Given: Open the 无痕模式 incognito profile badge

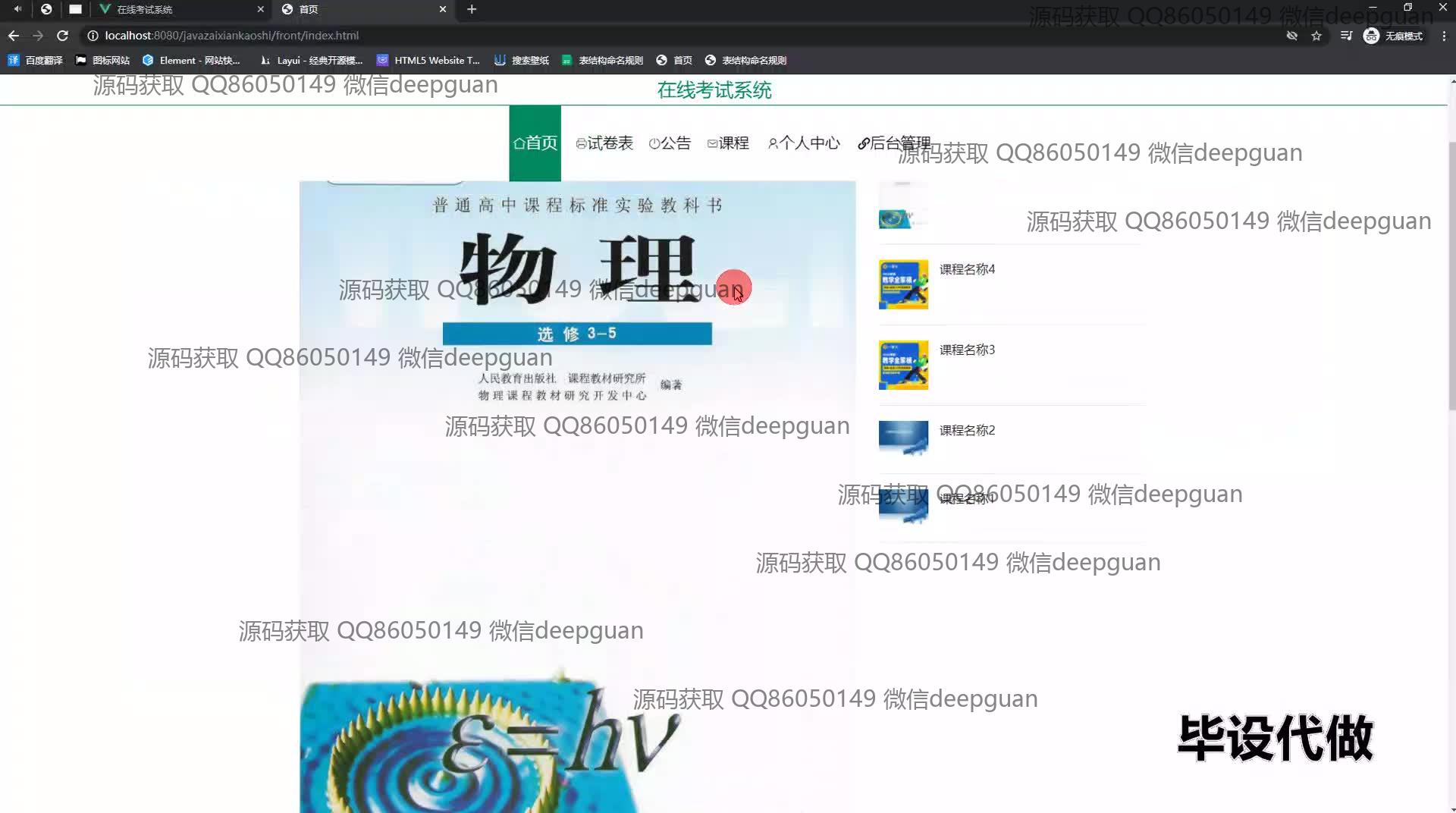Looking at the screenshot, I should coord(1394,36).
